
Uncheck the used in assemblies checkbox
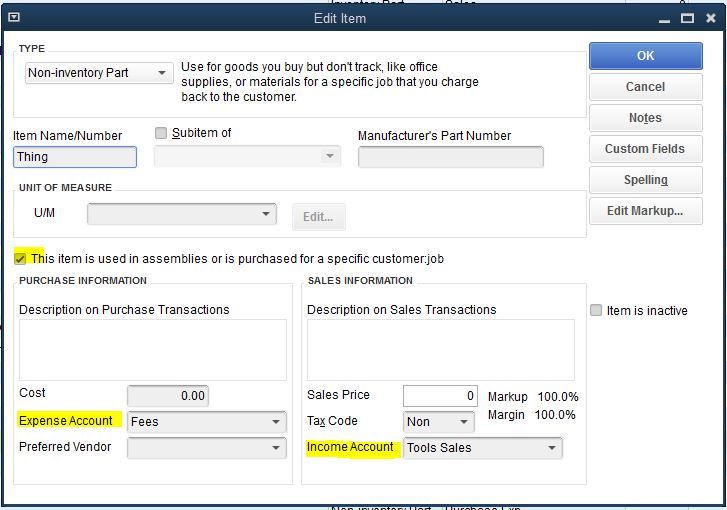click(x=20, y=259)
